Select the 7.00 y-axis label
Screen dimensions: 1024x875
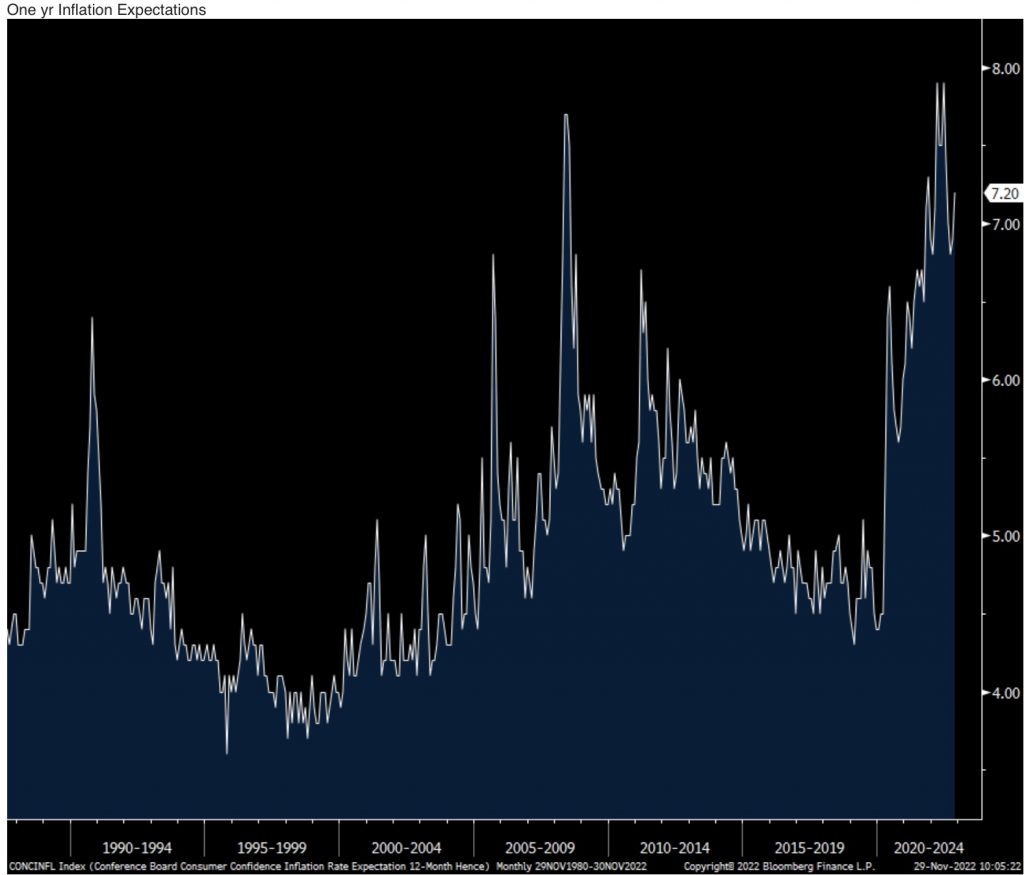[1005, 224]
